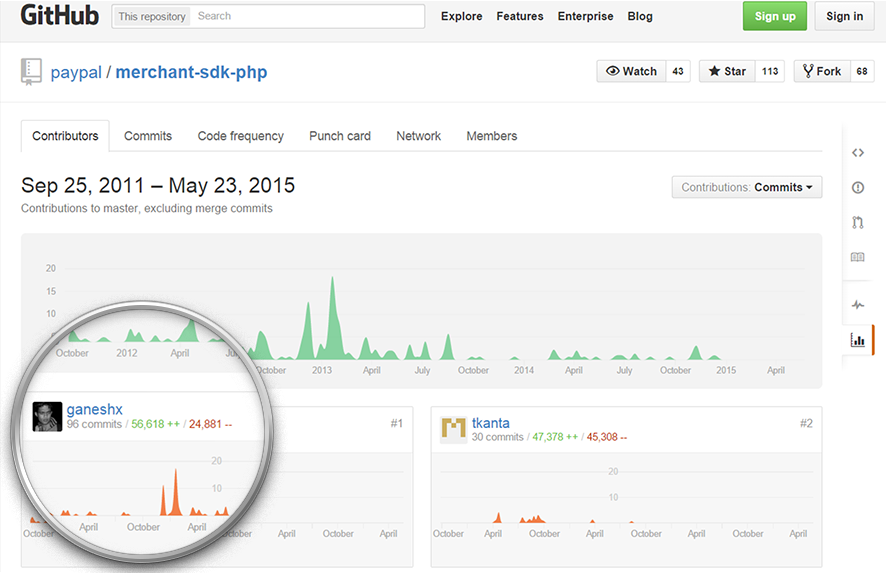Image resolution: width=886 pixels, height=573 pixels.
Task: Open ganeshx contributor profile link
Action: click(x=94, y=409)
